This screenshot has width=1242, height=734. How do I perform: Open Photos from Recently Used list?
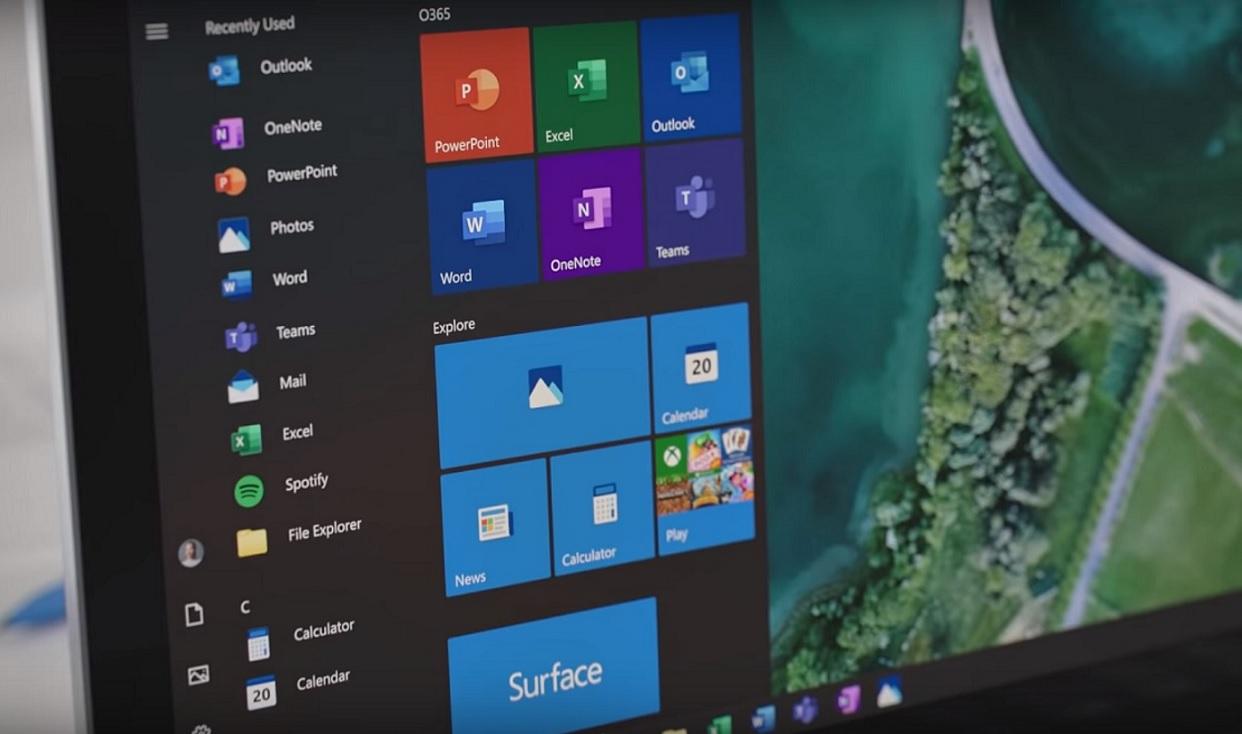click(267, 231)
